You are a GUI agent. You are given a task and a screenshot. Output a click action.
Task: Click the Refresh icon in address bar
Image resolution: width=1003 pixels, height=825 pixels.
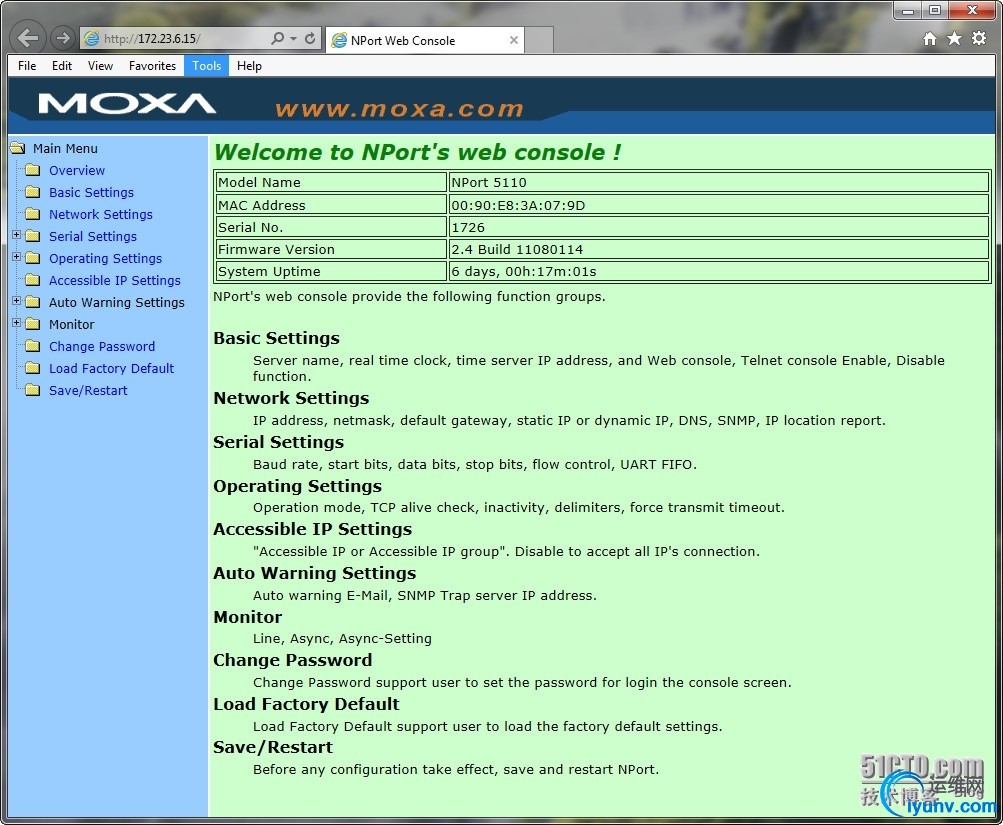pos(310,38)
